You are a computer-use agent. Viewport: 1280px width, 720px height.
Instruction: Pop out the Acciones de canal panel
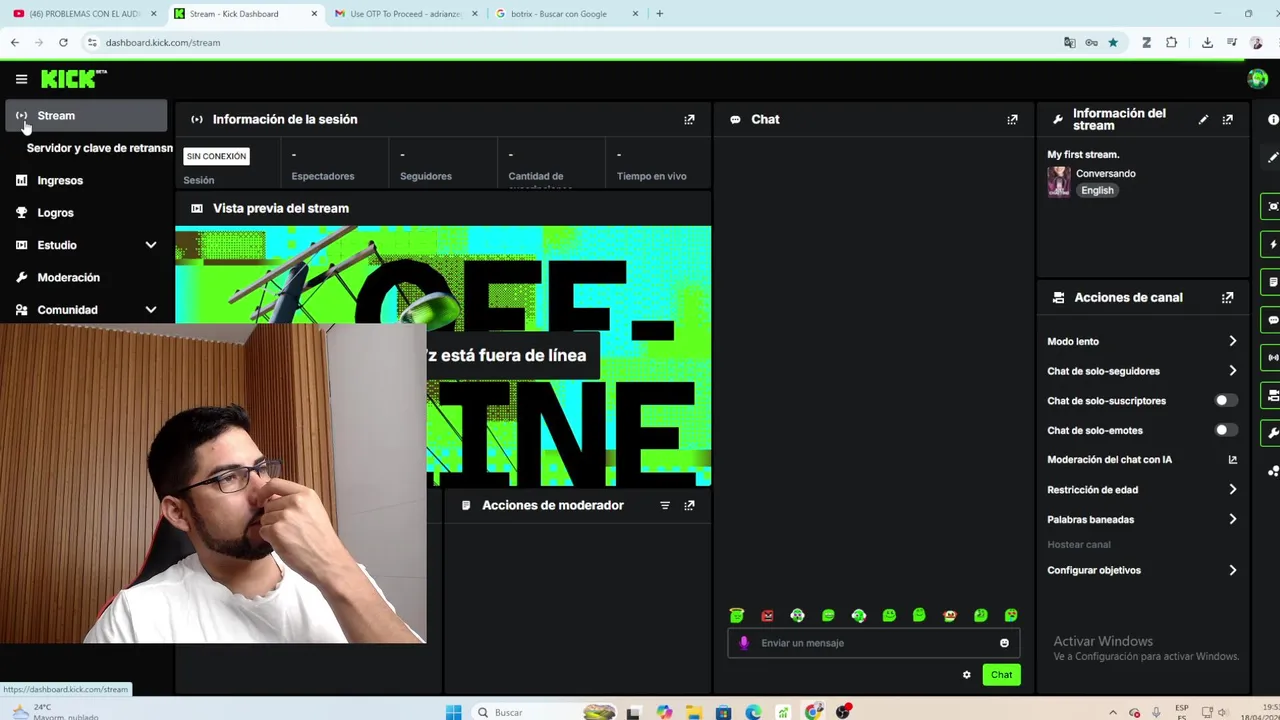(1227, 297)
